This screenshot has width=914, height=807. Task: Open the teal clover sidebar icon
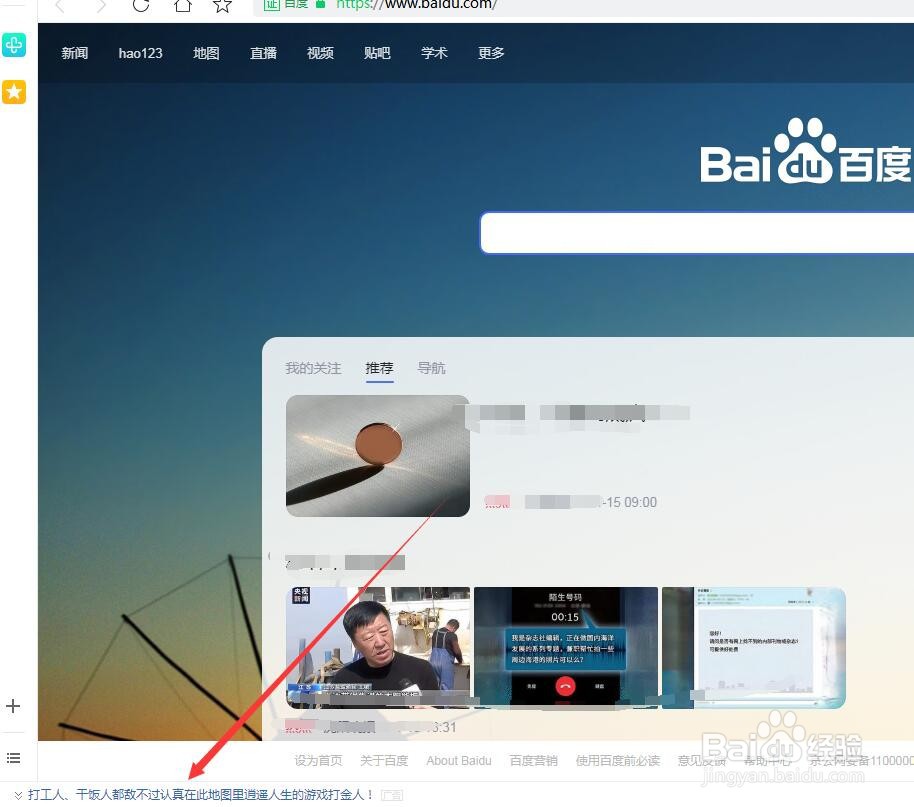(x=14, y=44)
